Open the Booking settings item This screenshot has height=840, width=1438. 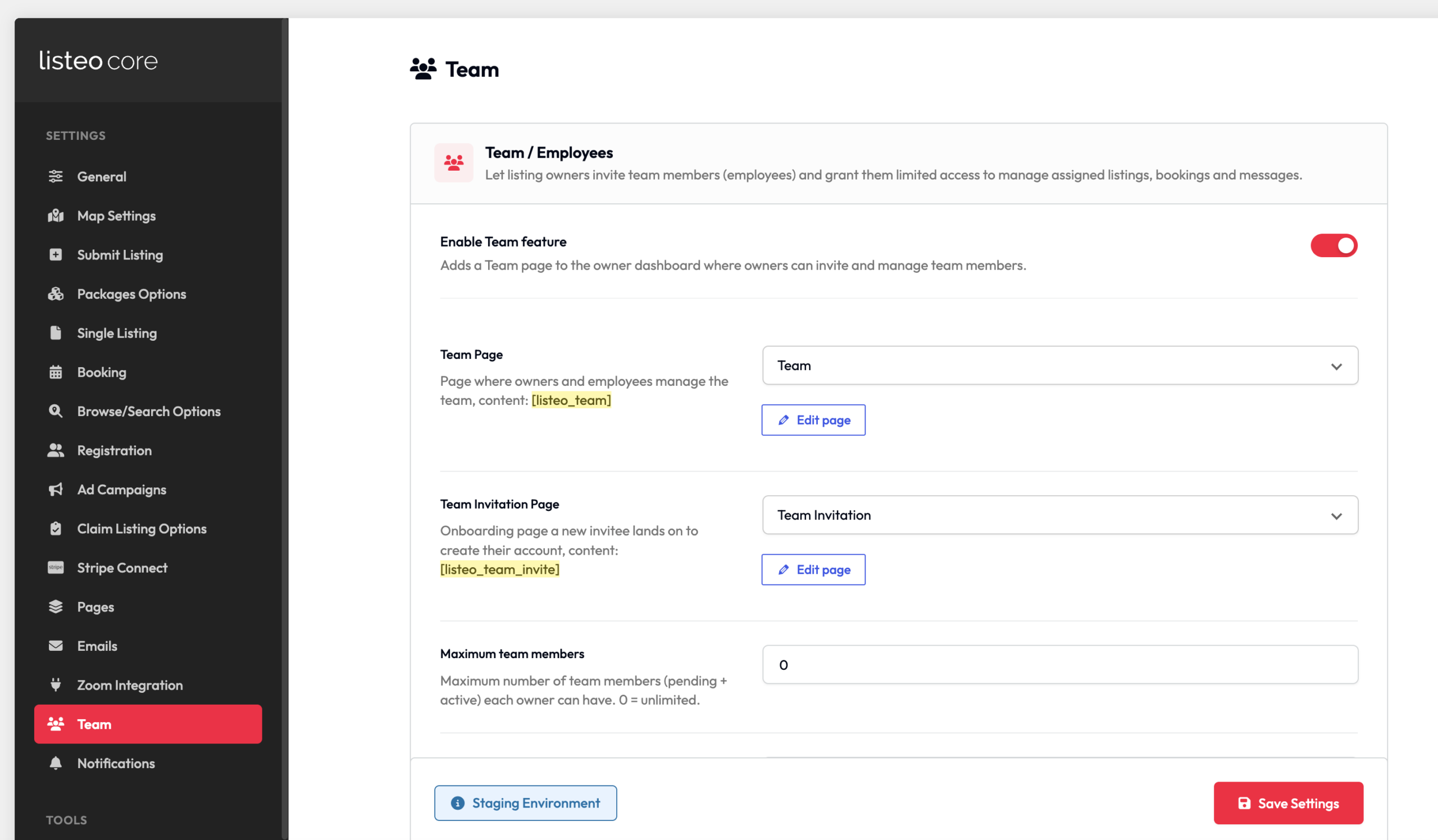pyautogui.click(x=148, y=372)
